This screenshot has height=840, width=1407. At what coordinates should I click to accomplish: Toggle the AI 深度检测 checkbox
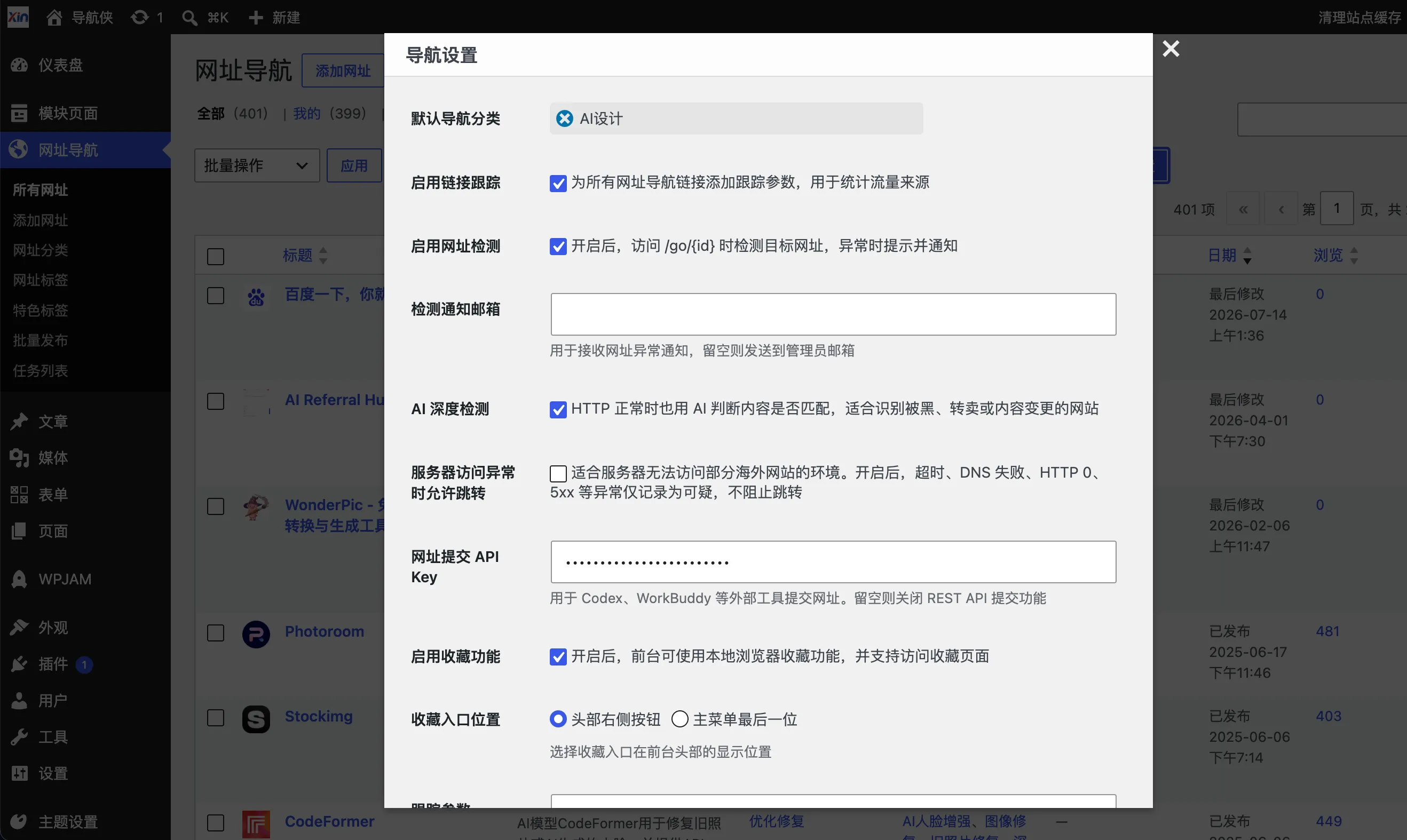[x=558, y=409]
